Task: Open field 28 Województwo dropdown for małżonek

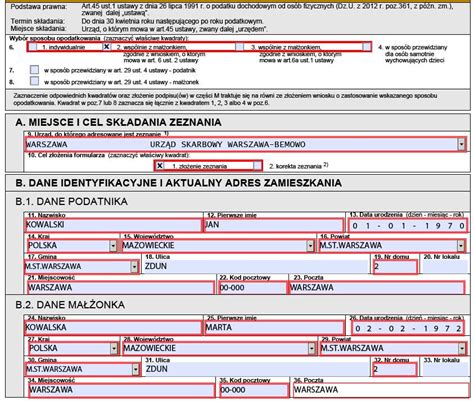Action: tap(311, 349)
